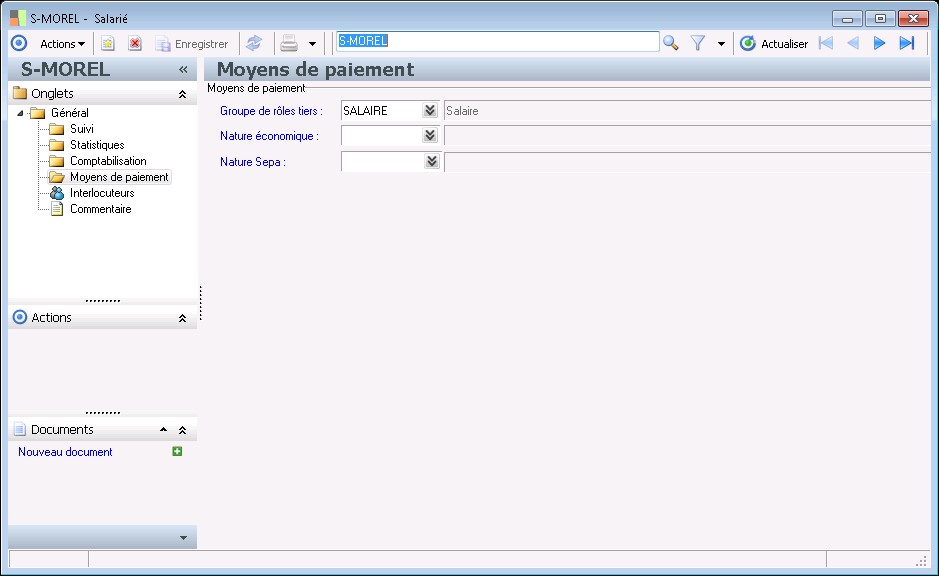939x576 pixels.
Task: Click the Documents up arrow
Action: pos(163,430)
